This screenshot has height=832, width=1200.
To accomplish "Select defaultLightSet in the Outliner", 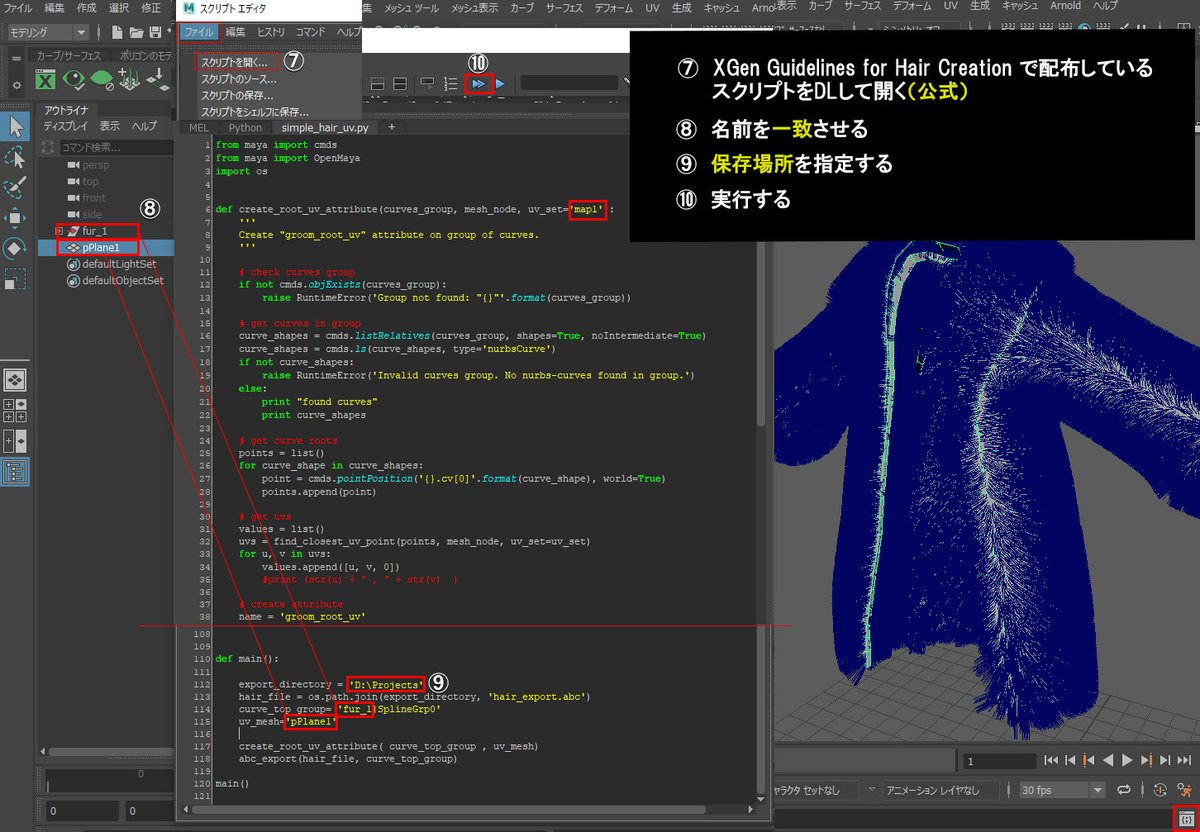I will point(119,264).
